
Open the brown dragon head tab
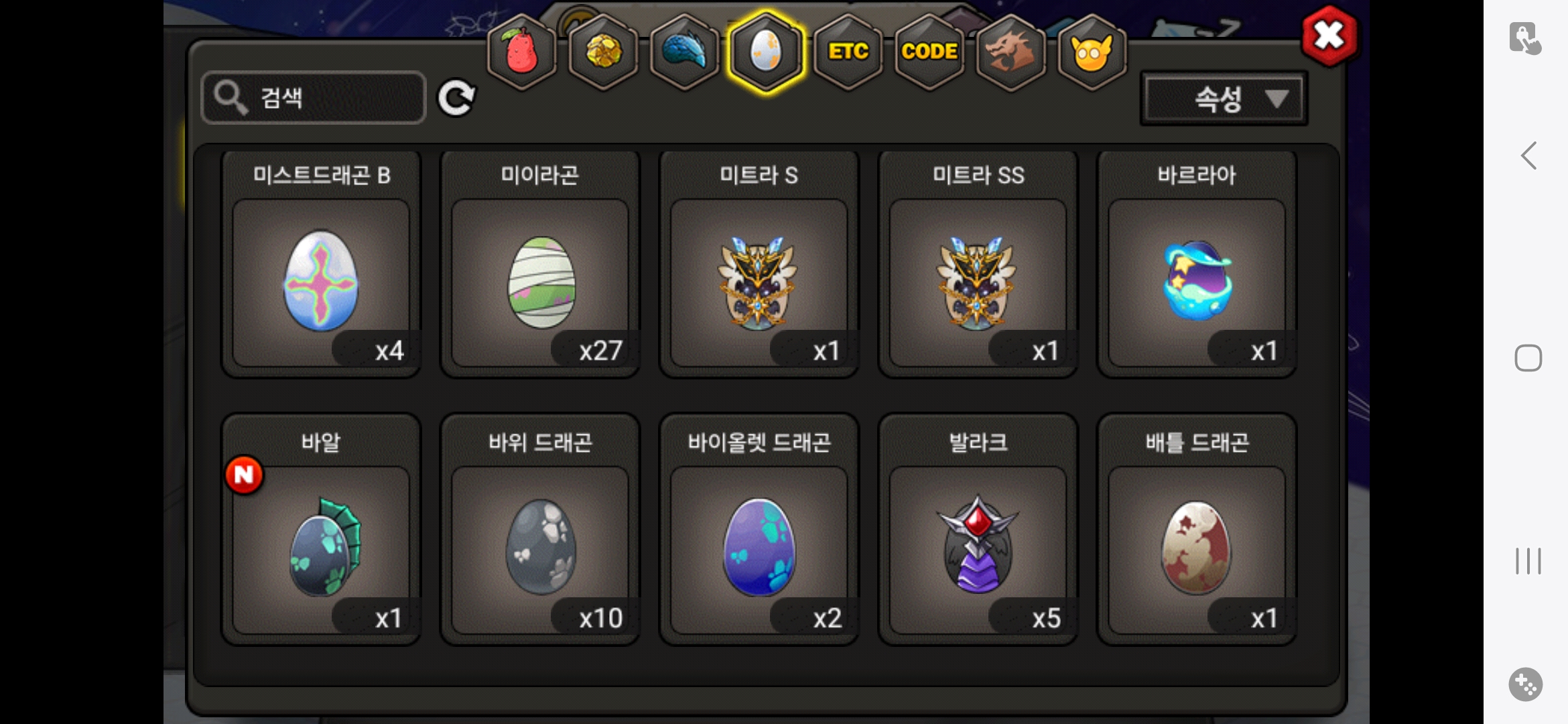click(x=1011, y=52)
